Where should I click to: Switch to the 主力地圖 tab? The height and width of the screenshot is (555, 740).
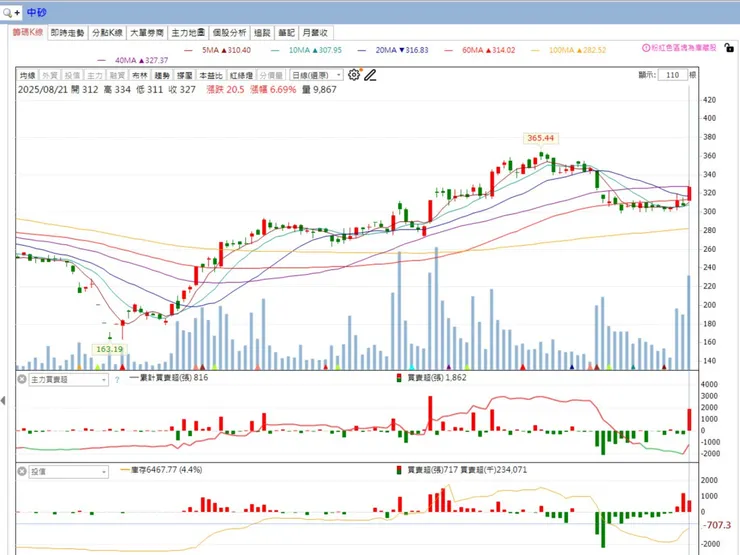[188, 33]
